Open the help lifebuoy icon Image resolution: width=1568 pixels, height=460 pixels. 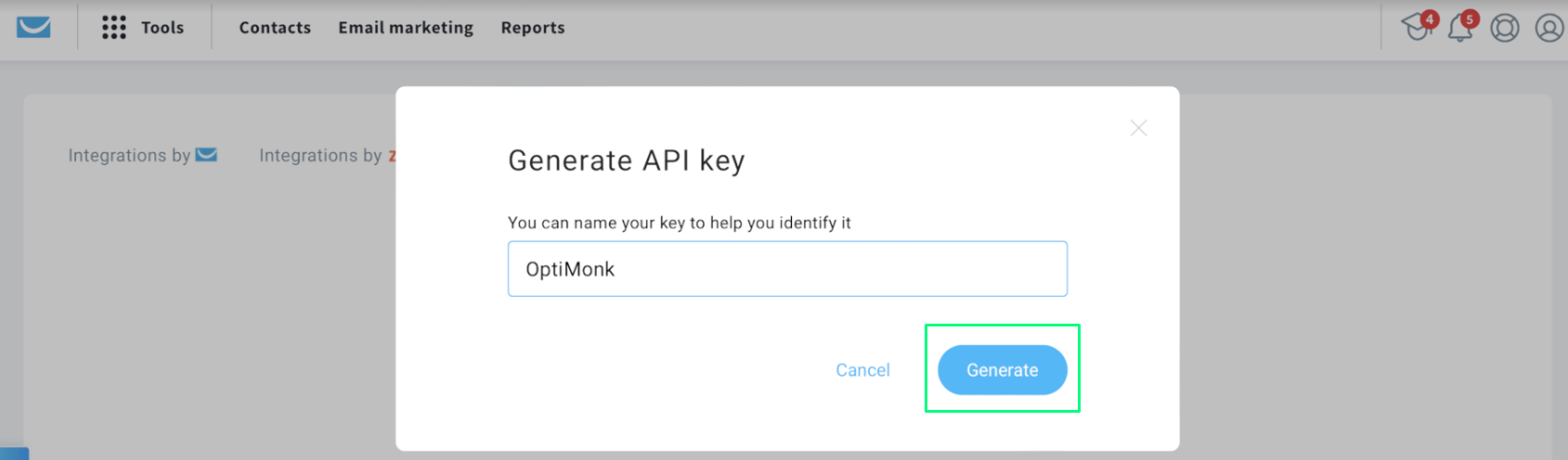[x=1505, y=28]
